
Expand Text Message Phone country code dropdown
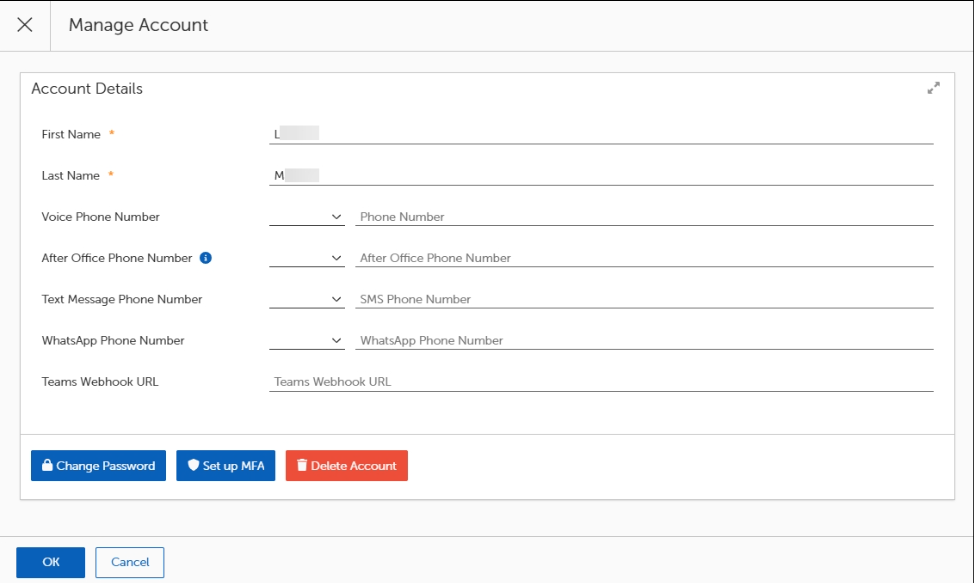tap(307, 299)
